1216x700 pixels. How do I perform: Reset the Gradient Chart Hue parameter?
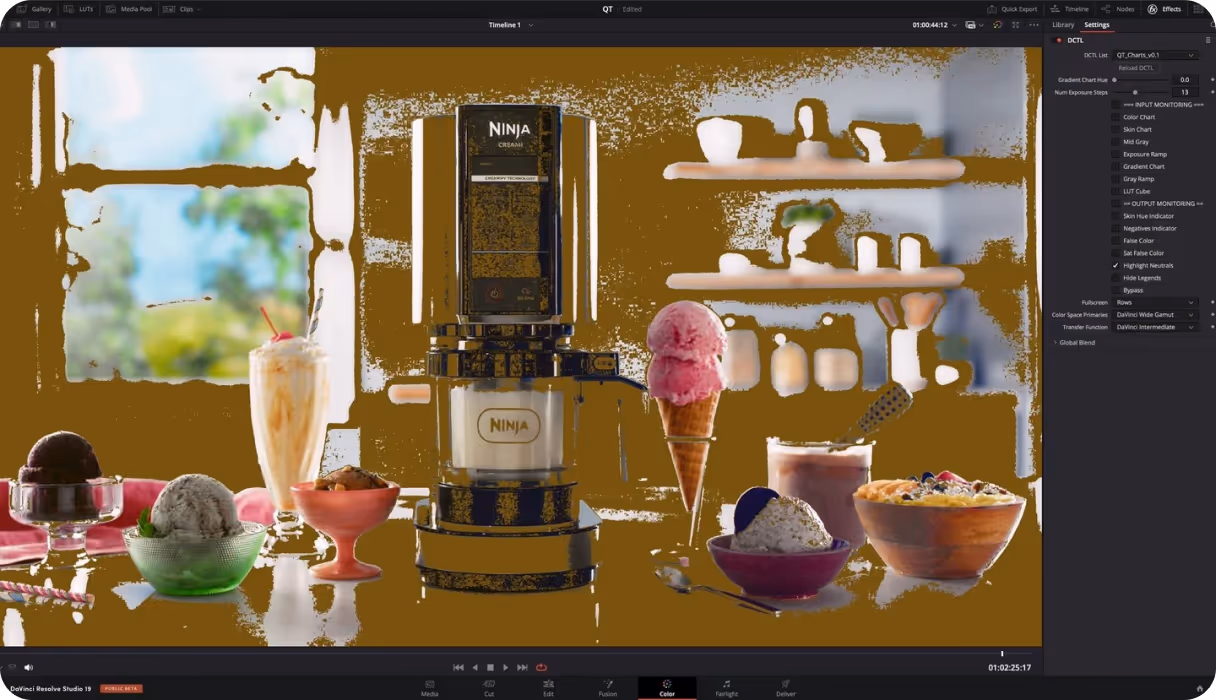pos(1212,79)
